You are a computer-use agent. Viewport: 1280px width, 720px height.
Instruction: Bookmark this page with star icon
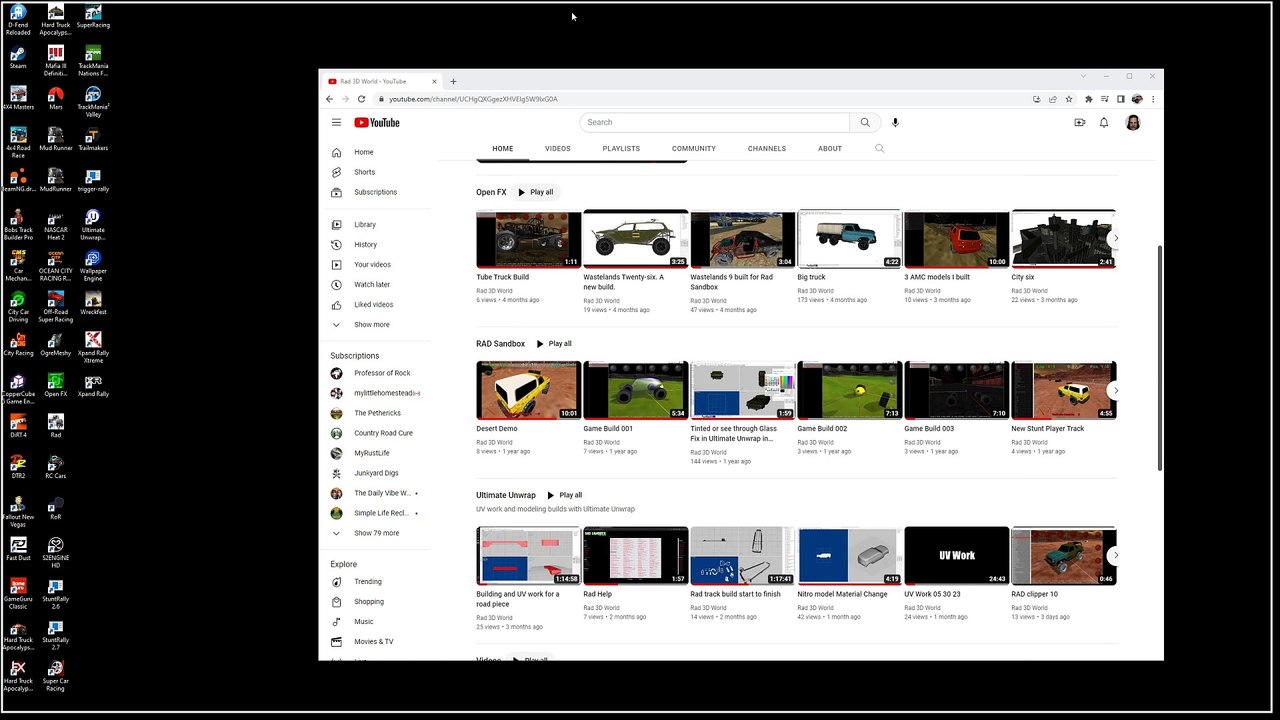click(1069, 99)
